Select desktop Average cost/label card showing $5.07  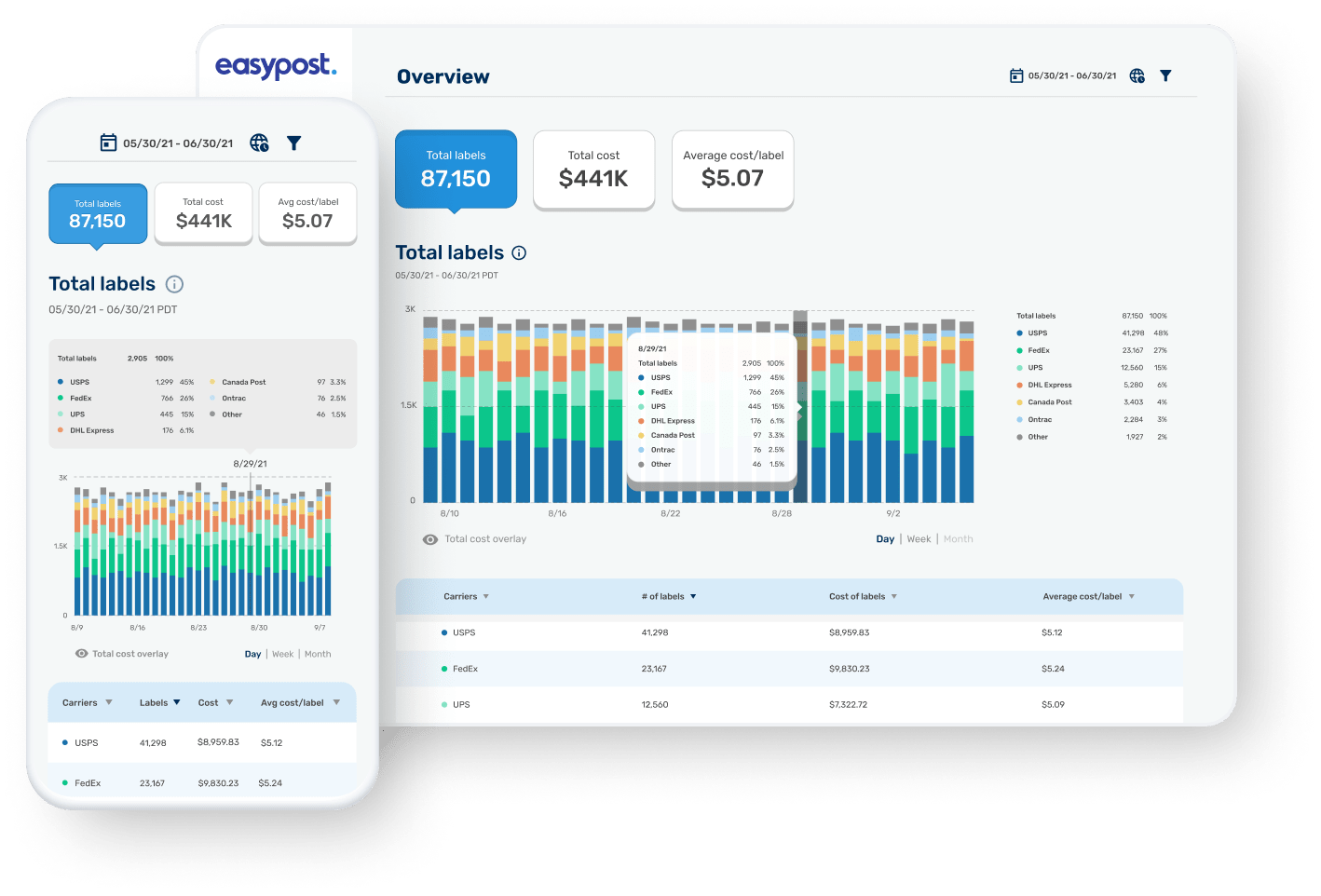click(x=733, y=169)
